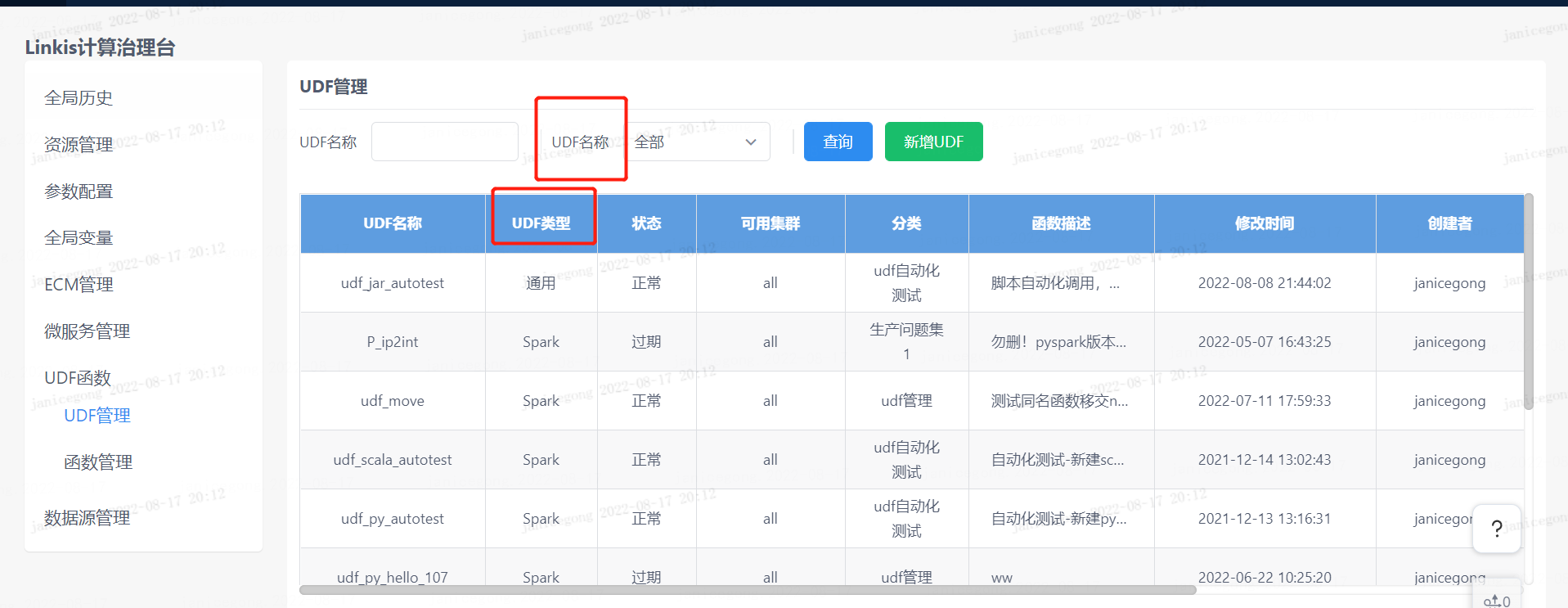
Task: Select the udf_py_autotest name cell
Action: coord(393,519)
